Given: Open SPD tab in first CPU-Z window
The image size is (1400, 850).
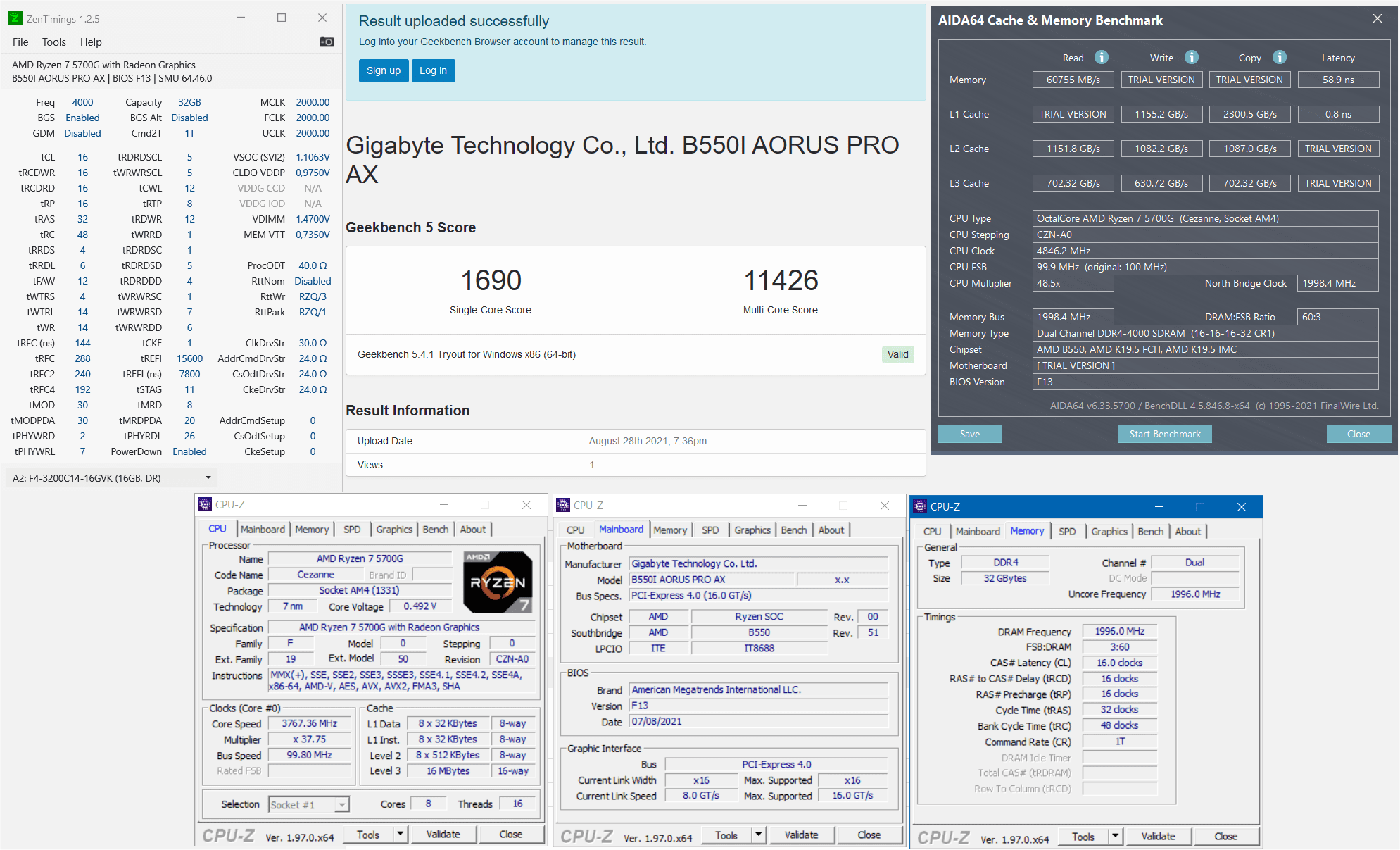Looking at the screenshot, I should point(352,529).
